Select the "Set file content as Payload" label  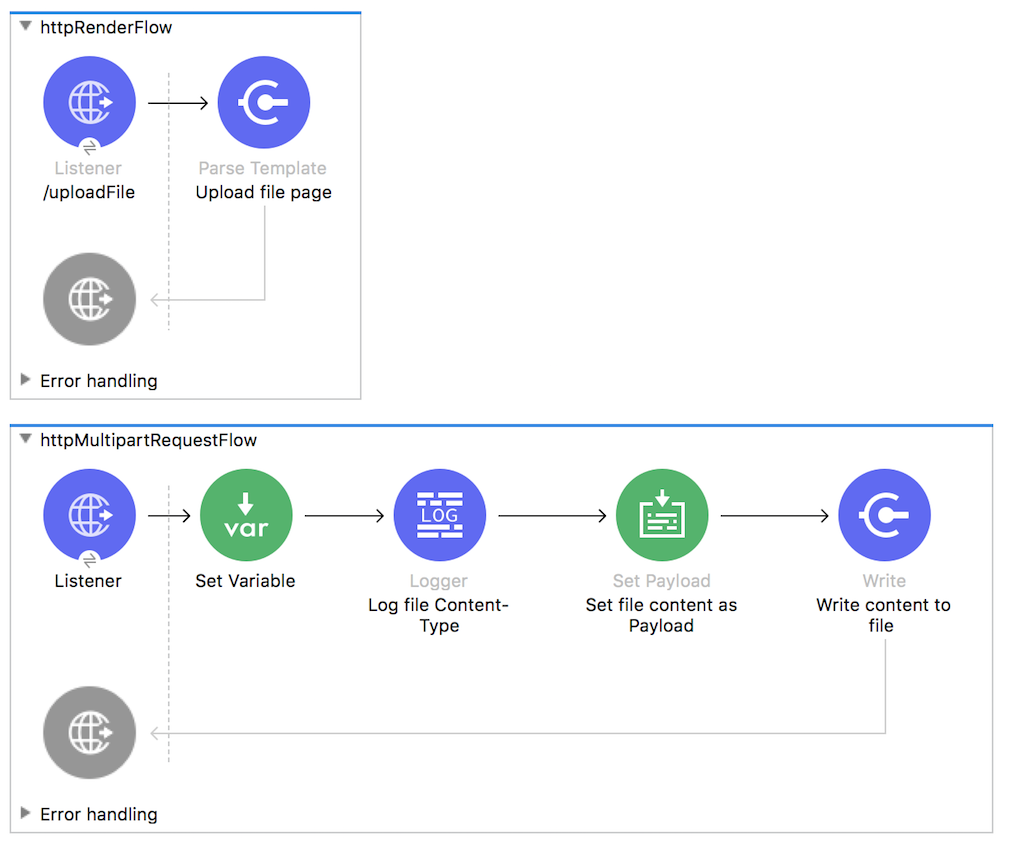pyautogui.click(x=661, y=614)
